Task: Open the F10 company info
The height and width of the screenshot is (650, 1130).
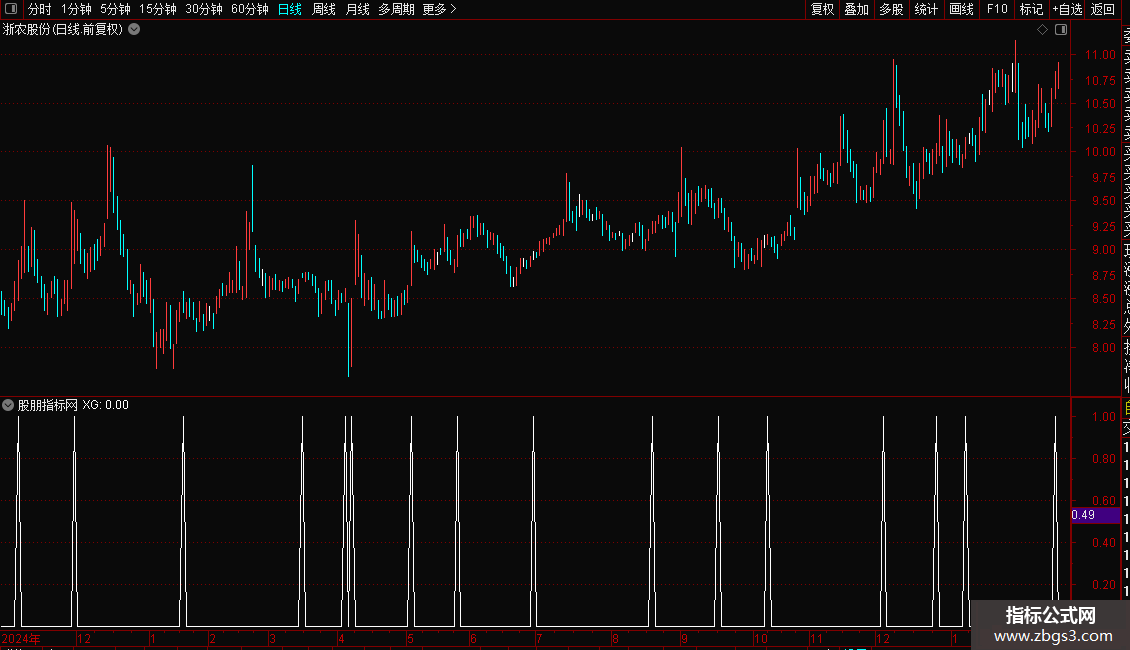Action: coord(997,9)
